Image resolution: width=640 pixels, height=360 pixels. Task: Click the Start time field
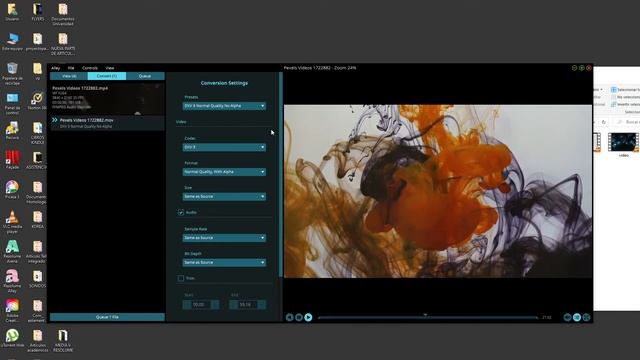click(201, 305)
